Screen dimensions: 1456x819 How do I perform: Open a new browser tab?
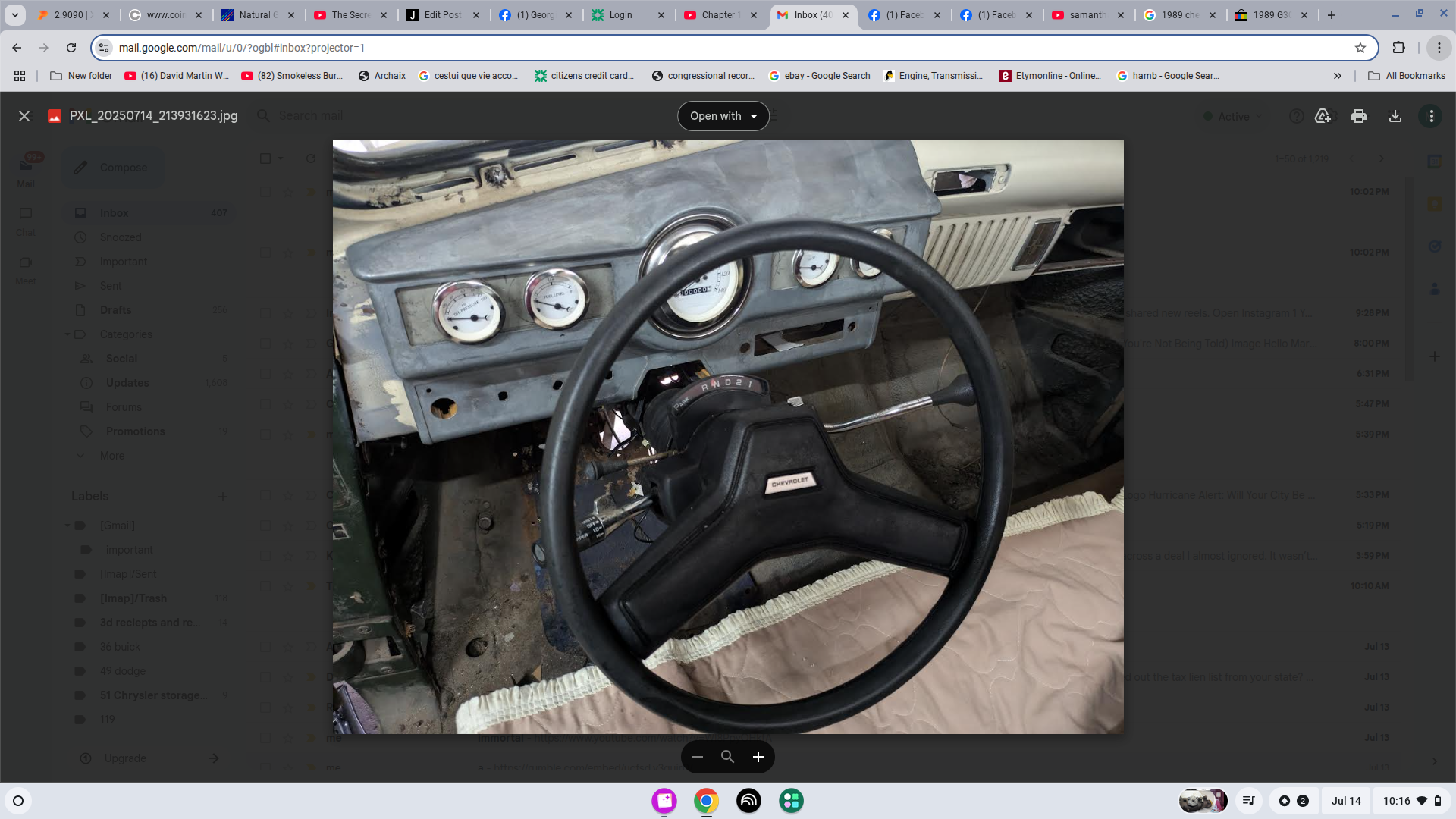(x=1332, y=15)
